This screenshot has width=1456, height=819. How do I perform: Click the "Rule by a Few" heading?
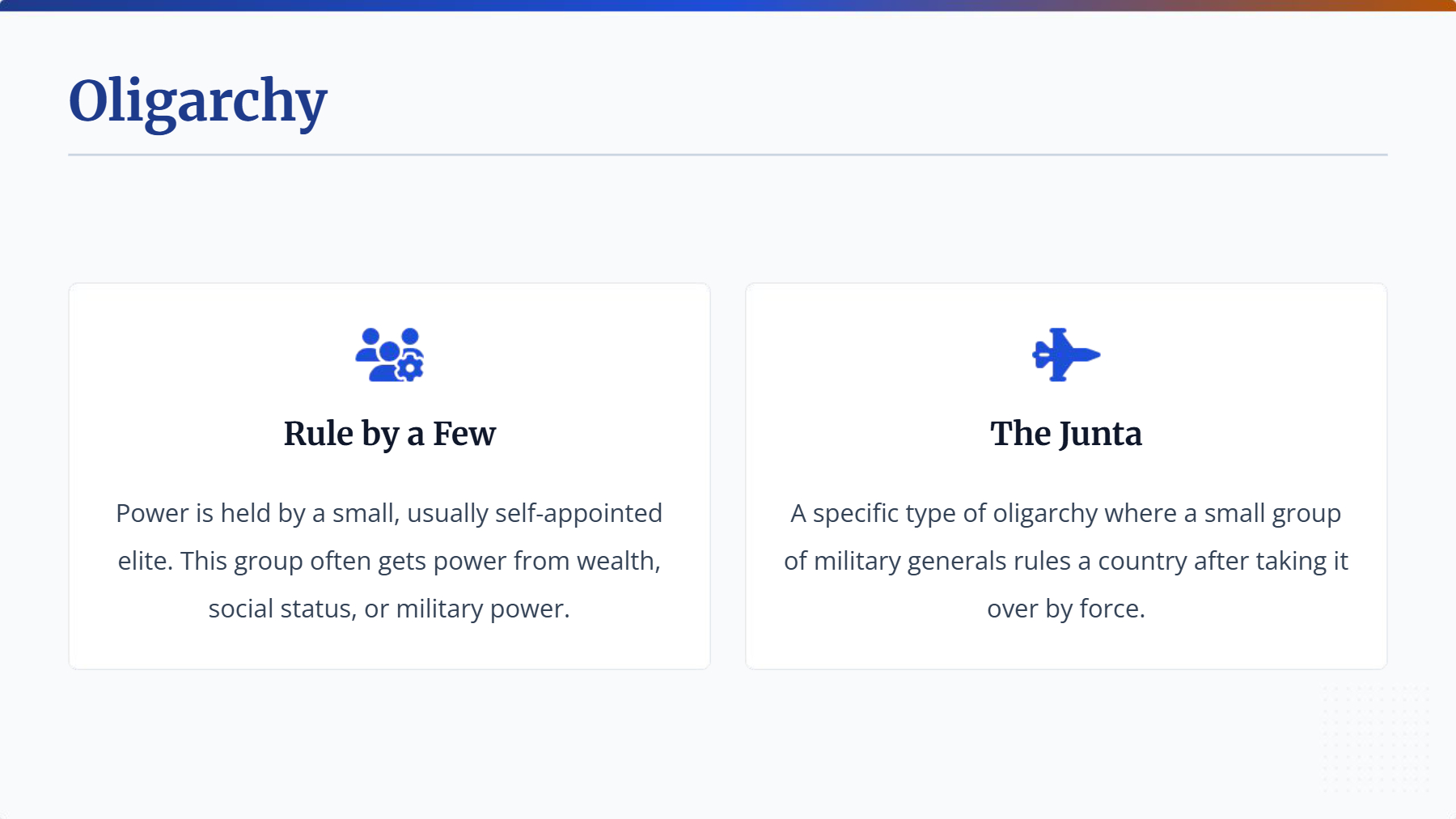(389, 434)
